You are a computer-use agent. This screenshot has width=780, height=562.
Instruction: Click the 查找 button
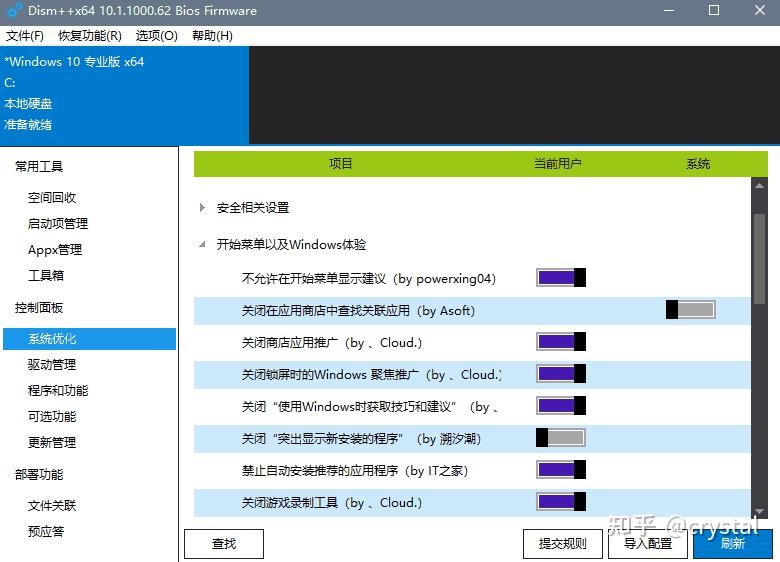click(x=224, y=544)
